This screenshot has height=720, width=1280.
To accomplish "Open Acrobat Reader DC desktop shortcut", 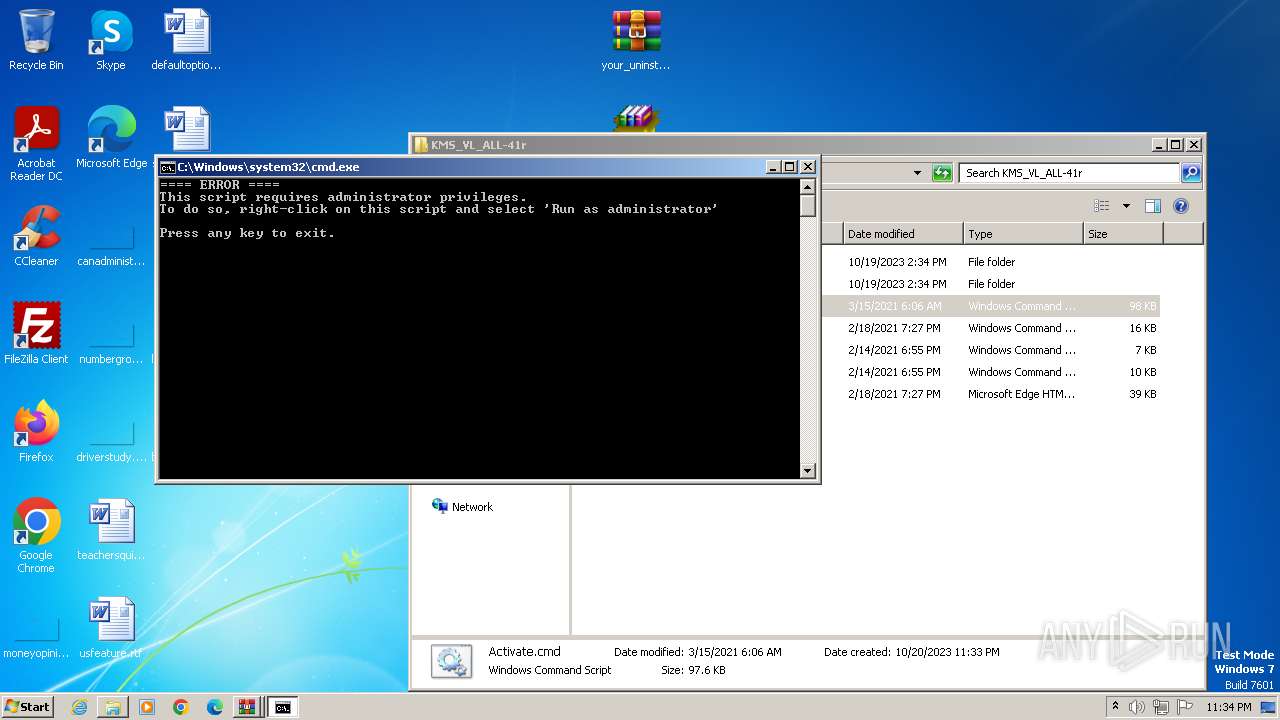I will tap(36, 144).
